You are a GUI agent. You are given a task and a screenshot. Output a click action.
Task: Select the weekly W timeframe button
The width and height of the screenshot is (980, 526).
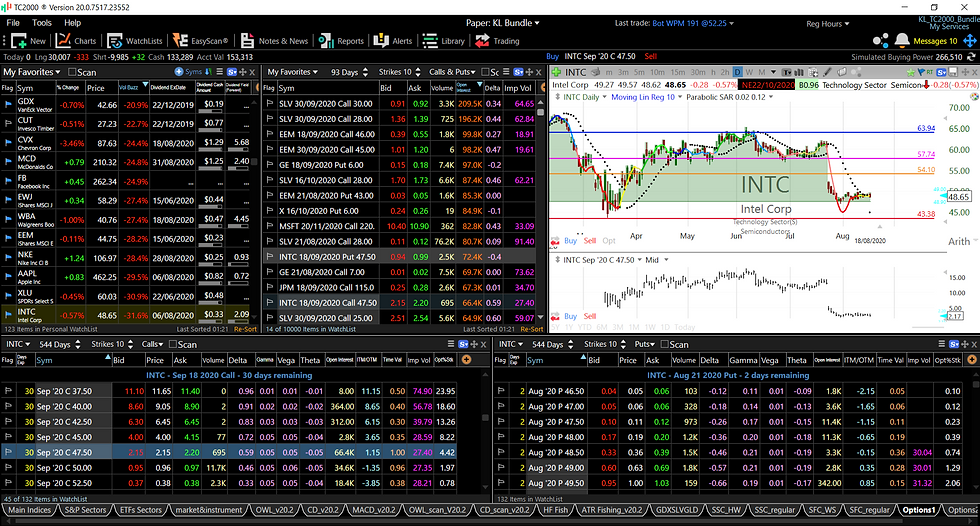(749, 72)
